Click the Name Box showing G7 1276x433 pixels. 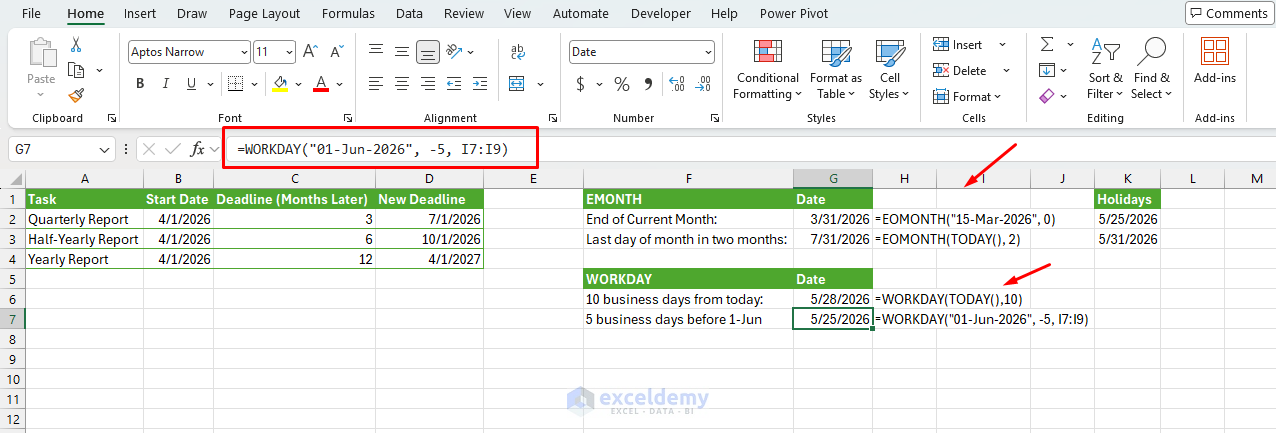tap(60, 149)
